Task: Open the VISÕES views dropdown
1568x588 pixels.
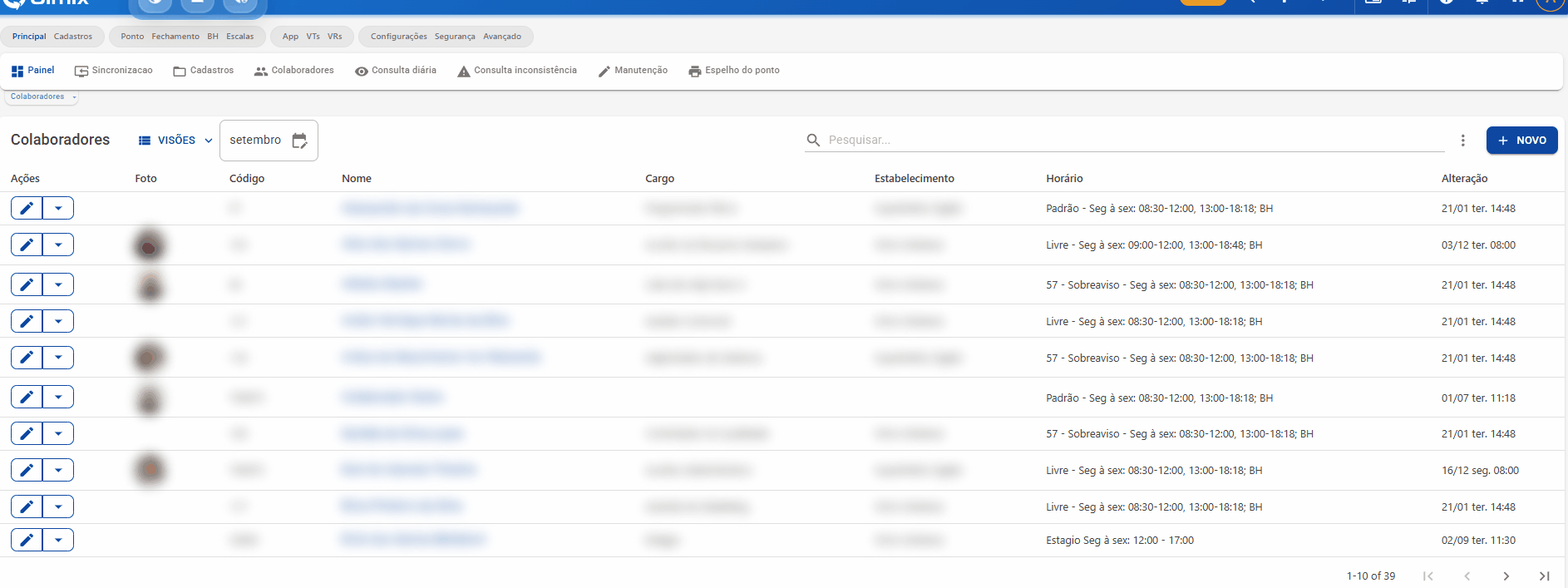Action: pos(175,141)
